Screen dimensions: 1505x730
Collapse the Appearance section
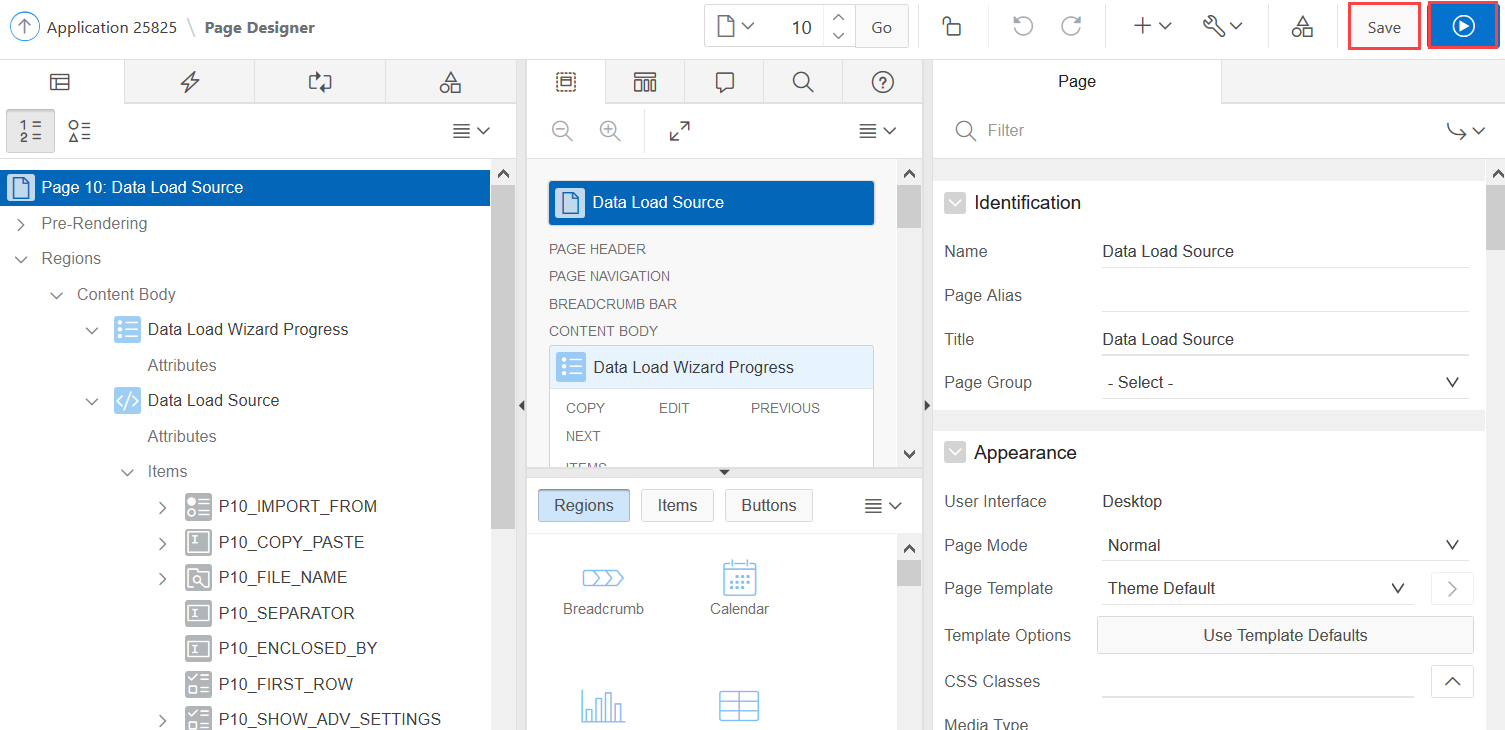pyautogui.click(x=955, y=453)
